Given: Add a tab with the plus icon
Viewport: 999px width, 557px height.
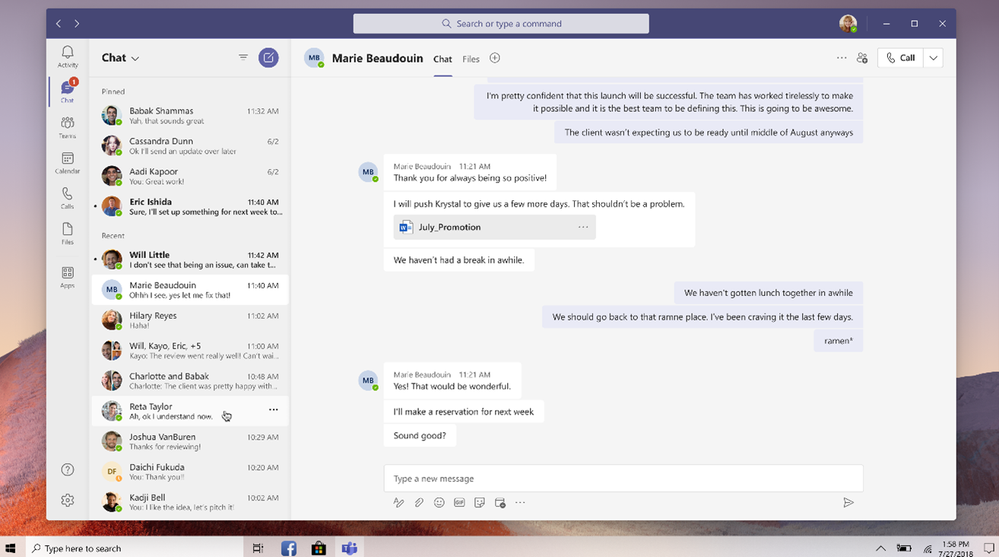Looking at the screenshot, I should (x=494, y=58).
